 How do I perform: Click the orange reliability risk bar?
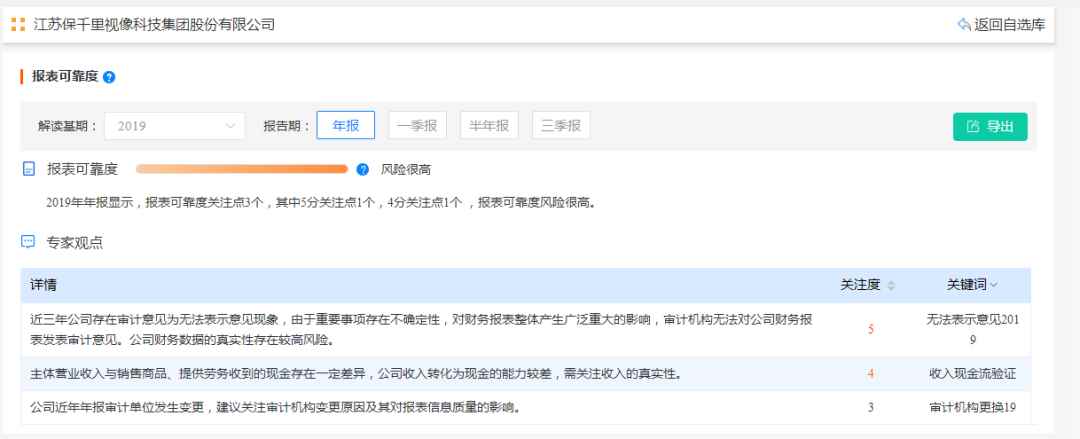pos(242,170)
